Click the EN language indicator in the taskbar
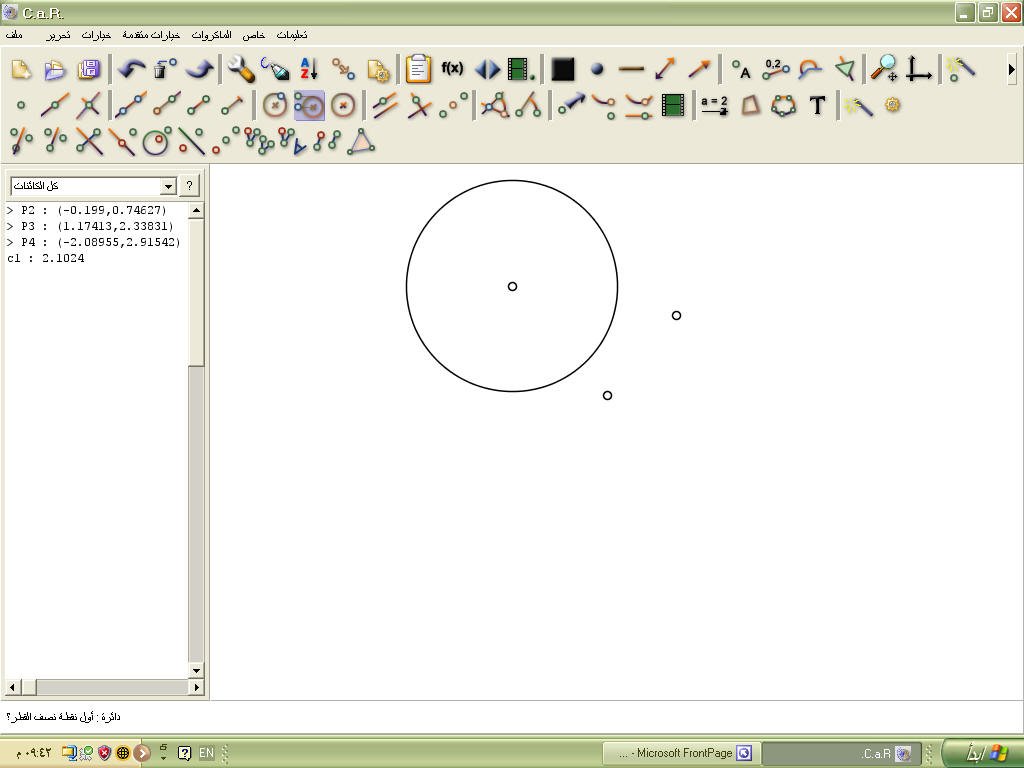Screen dimensions: 1024x768 pos(206,753)
